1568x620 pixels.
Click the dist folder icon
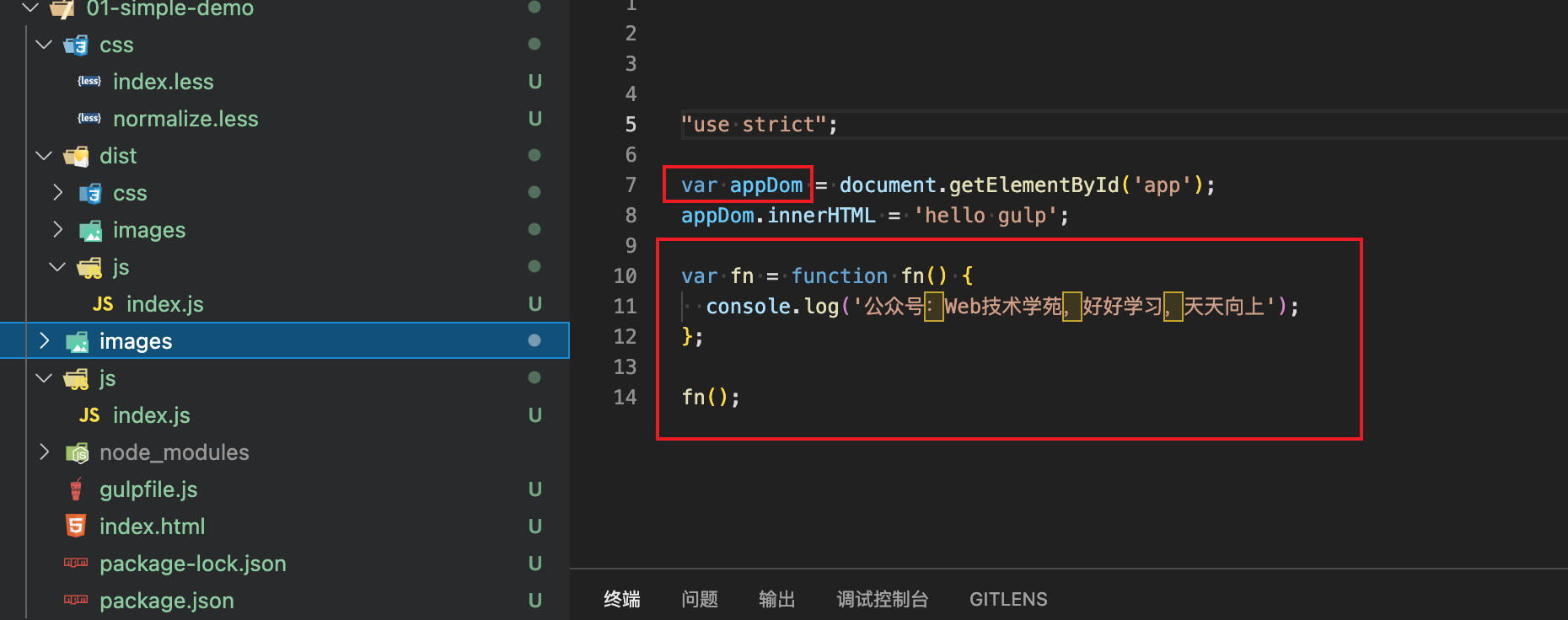76,156
